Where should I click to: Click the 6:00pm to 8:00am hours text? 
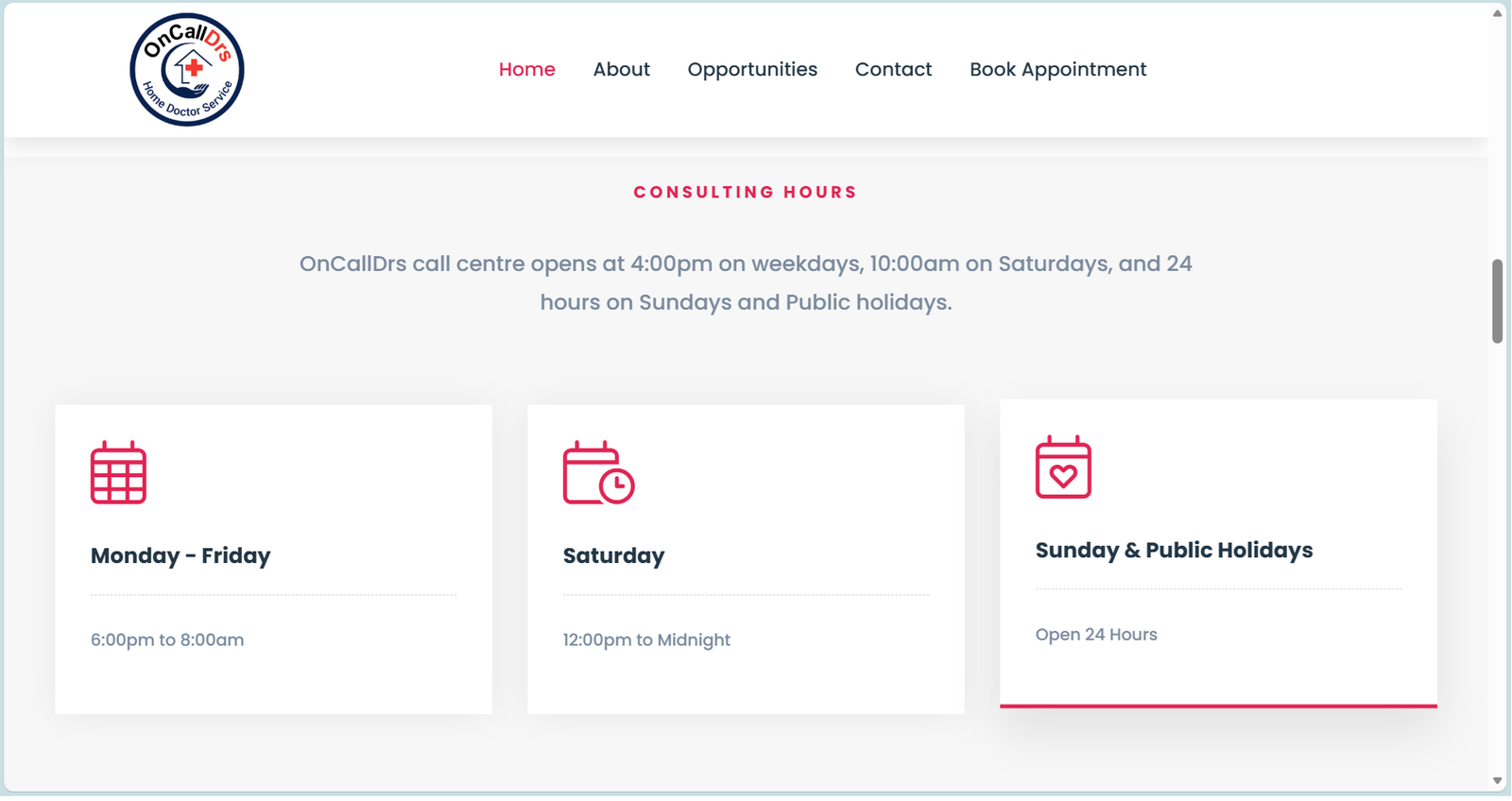click(167, 640)
